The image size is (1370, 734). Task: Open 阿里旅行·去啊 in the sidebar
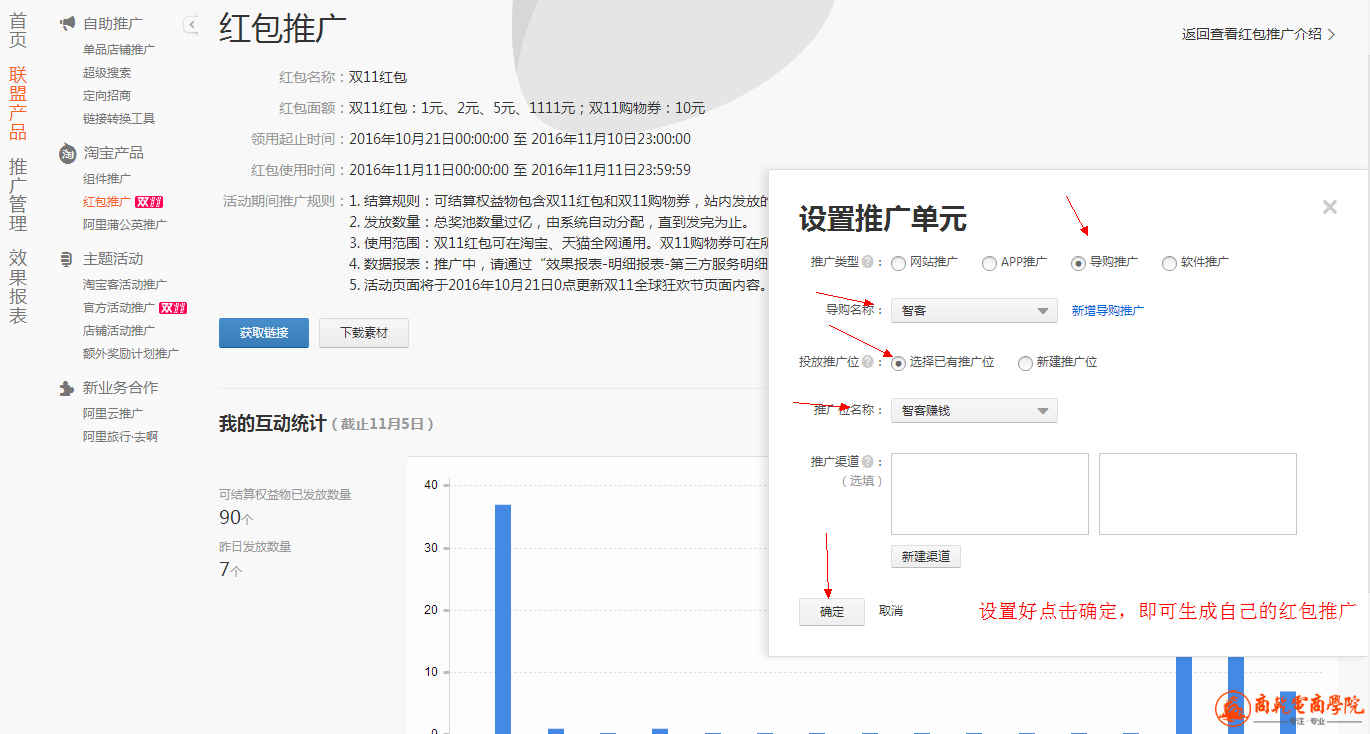pyautogui.click(x=120, y=436)
